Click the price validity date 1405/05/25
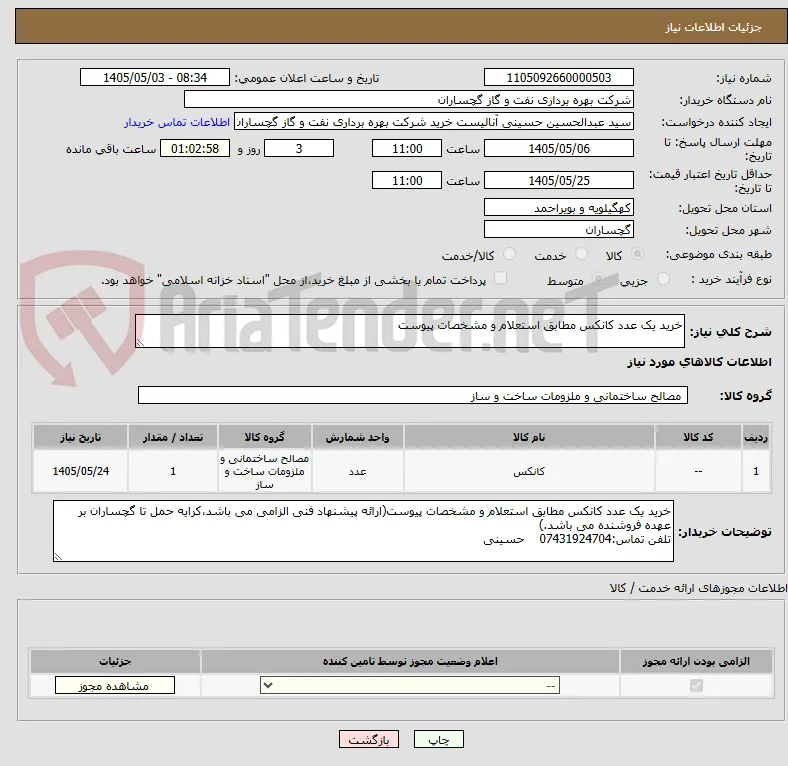788x766 pixels. tap(559, 180)
